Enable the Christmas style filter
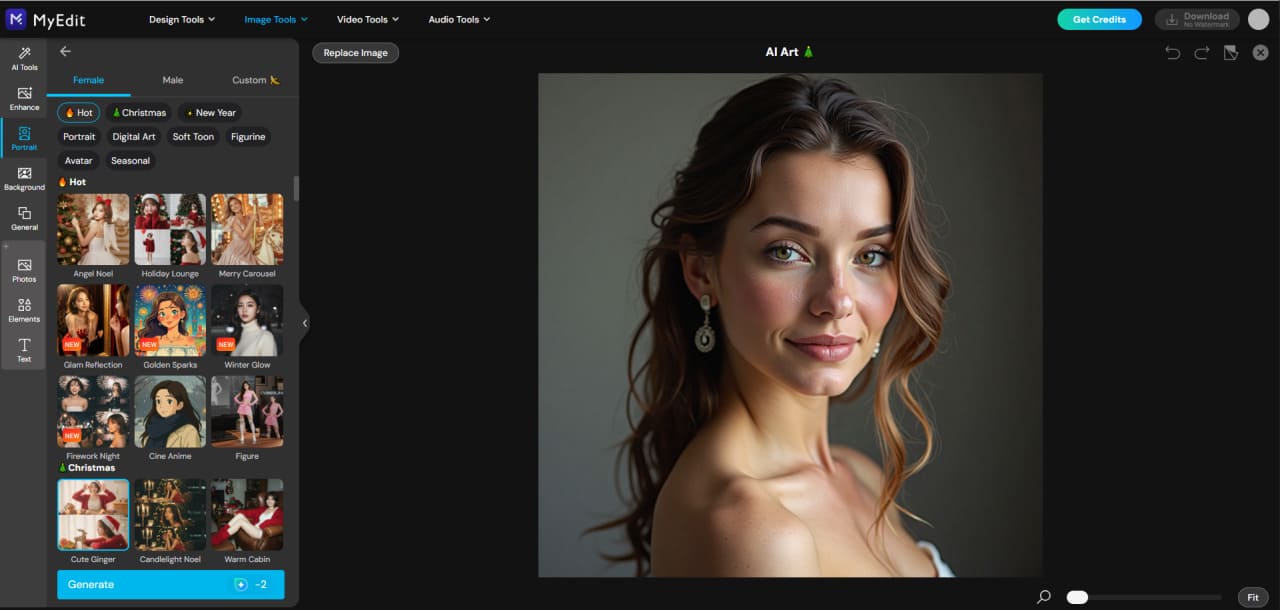This screenshot has width=1280, height=610. pyautogui.click(x=139, y=112)
